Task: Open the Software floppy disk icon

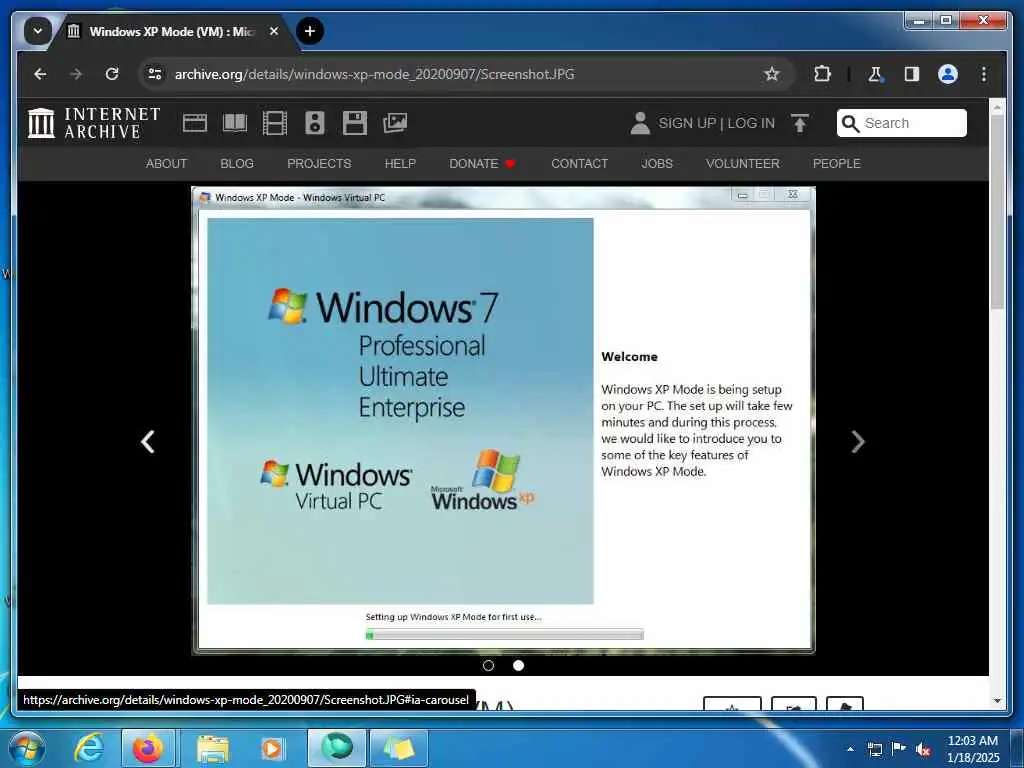Action: (x=355, y=123)
